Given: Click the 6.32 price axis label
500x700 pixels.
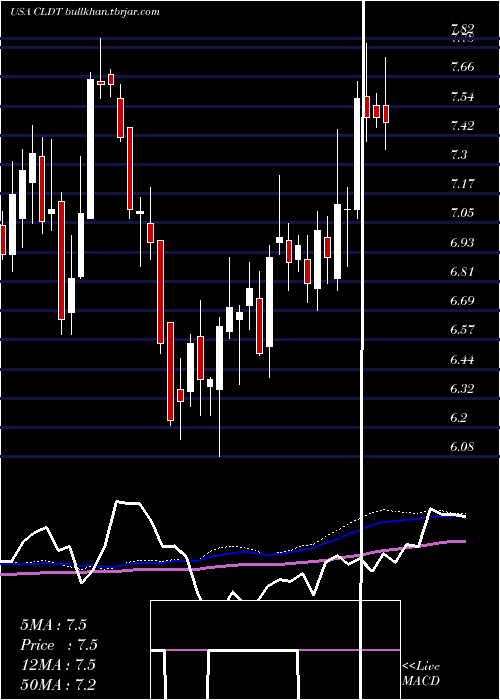Looking at the screenshot, I should [x=462, y=388].
